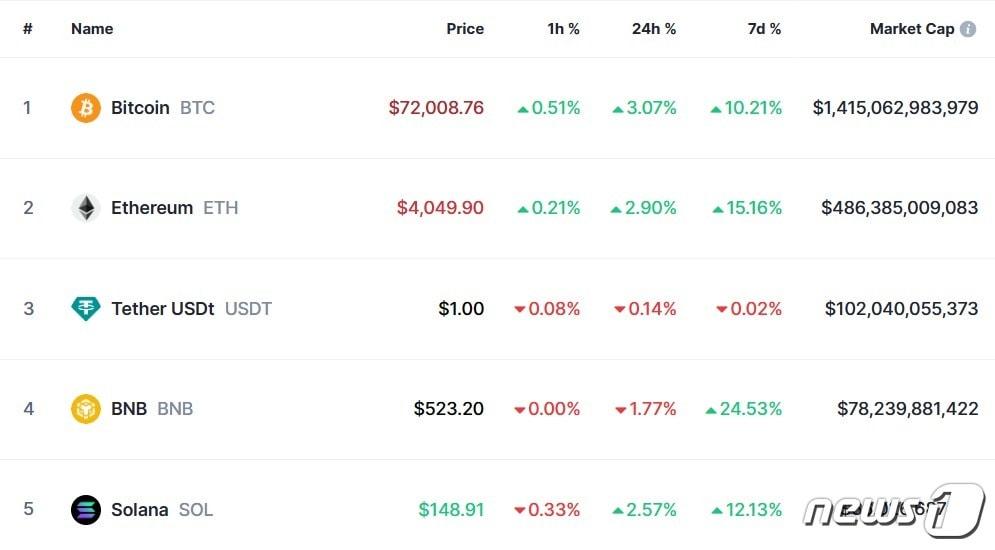Screen dimensions: 995x550
Task: Open the Solana coin page link
Action: [140, 510]
